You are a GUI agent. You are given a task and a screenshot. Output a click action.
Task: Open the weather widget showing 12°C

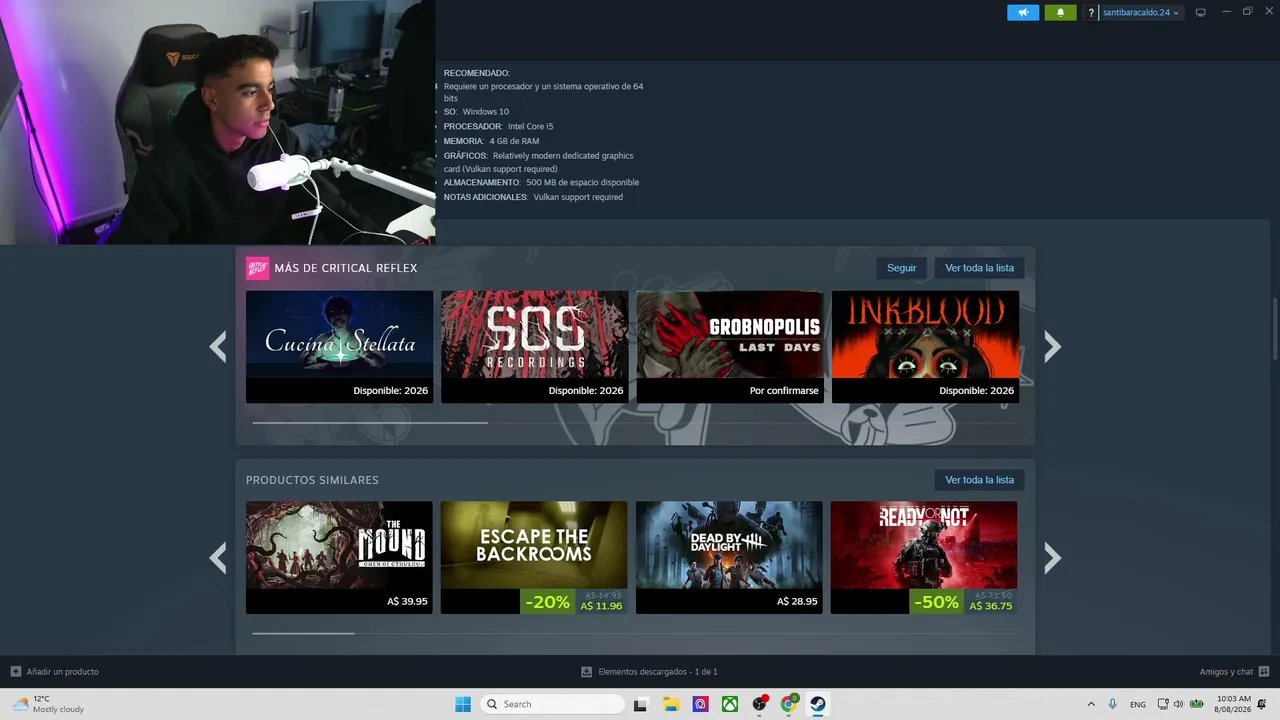(48, 704)
